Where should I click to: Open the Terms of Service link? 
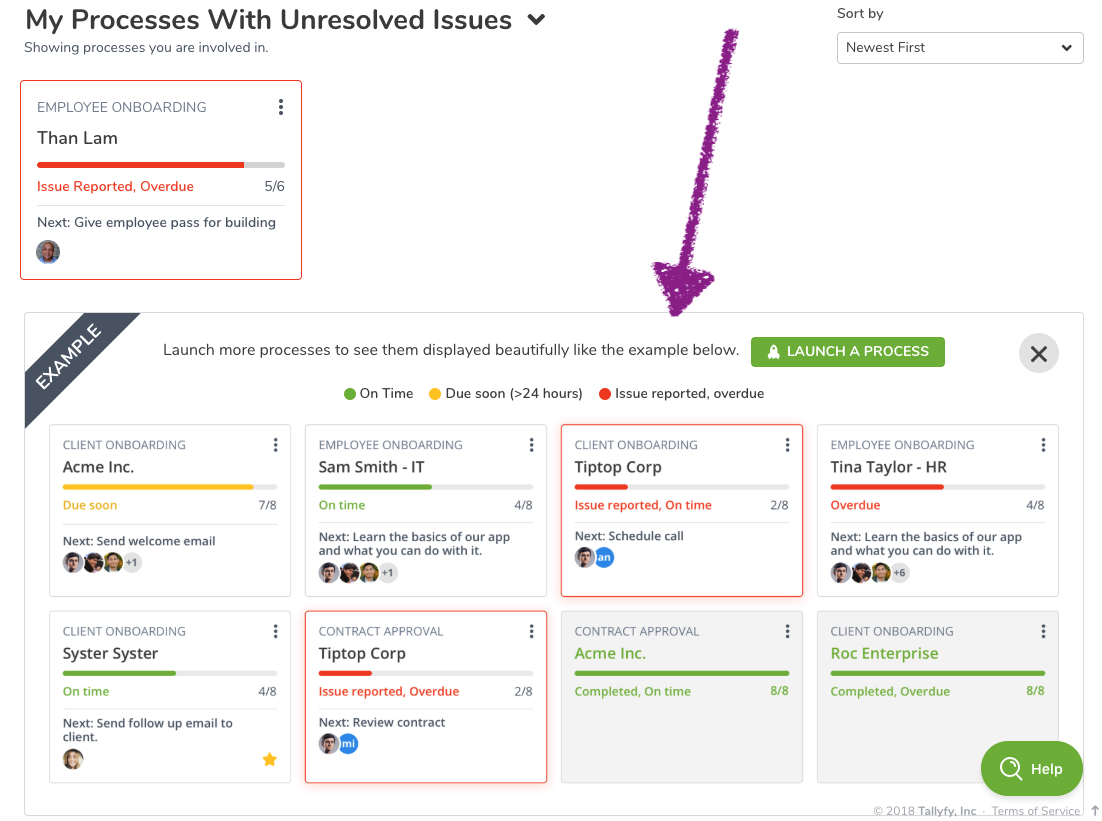tap(1035, 810)
